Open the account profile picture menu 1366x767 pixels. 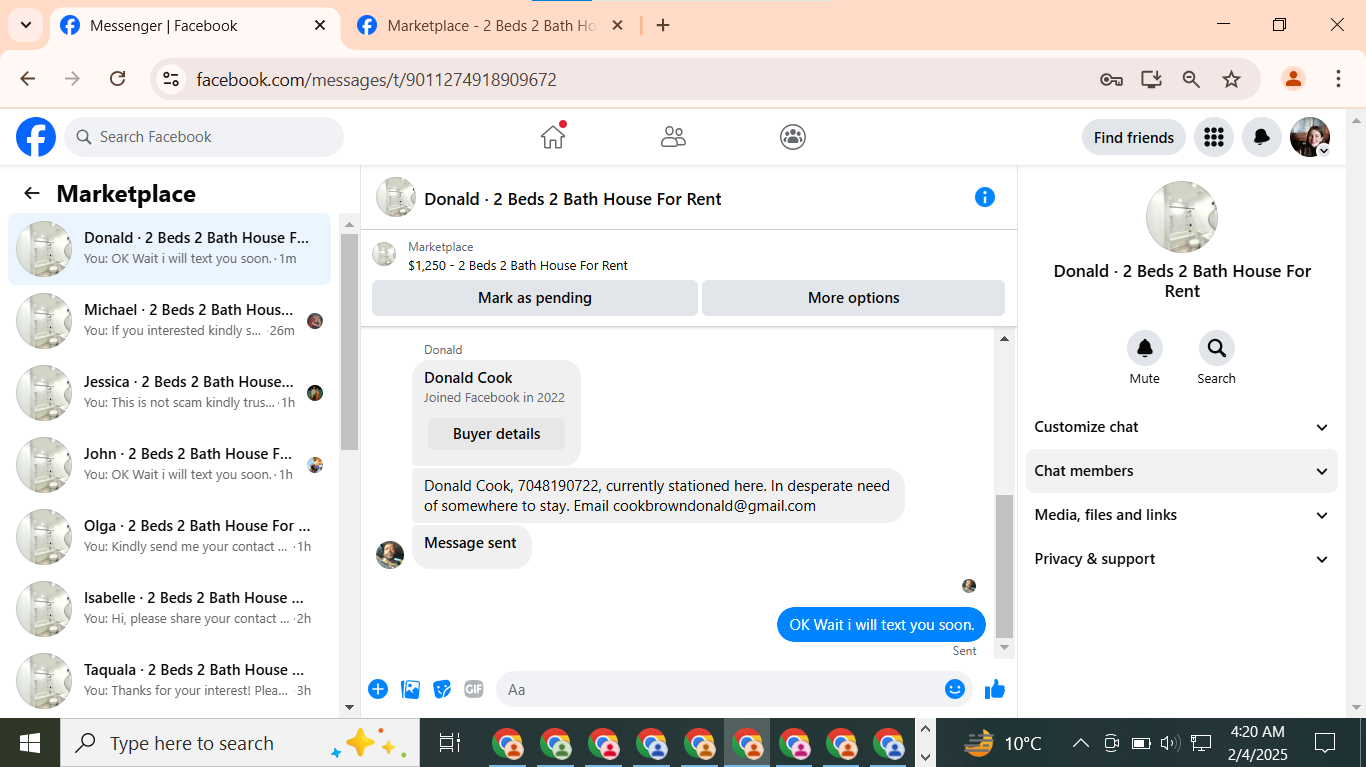tap(1310, 137)
